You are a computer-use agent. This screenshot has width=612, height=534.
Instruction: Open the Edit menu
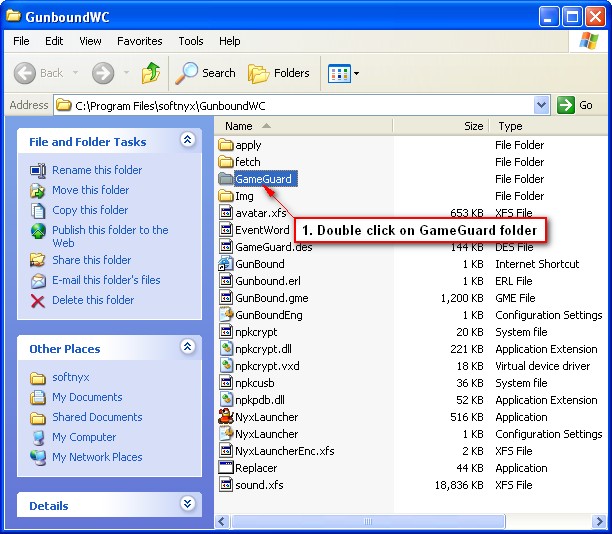click(54, 41)
